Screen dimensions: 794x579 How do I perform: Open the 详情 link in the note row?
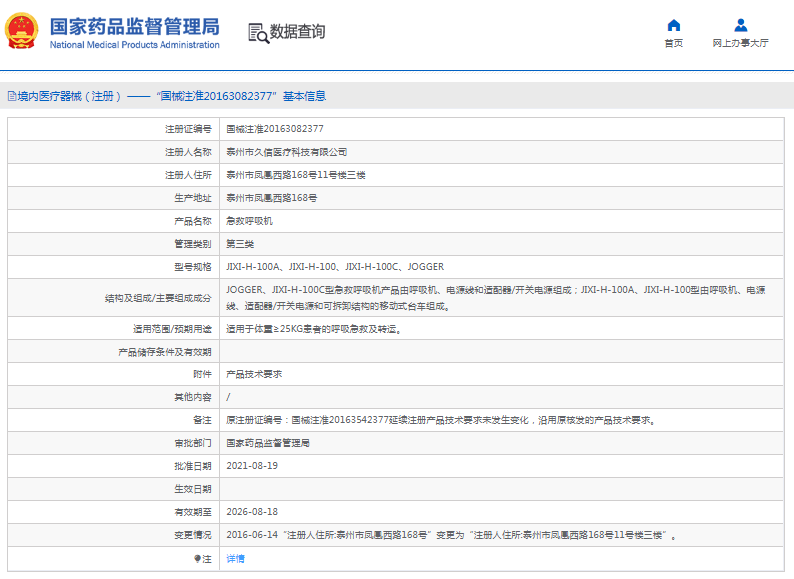click(x=235, y=558)
